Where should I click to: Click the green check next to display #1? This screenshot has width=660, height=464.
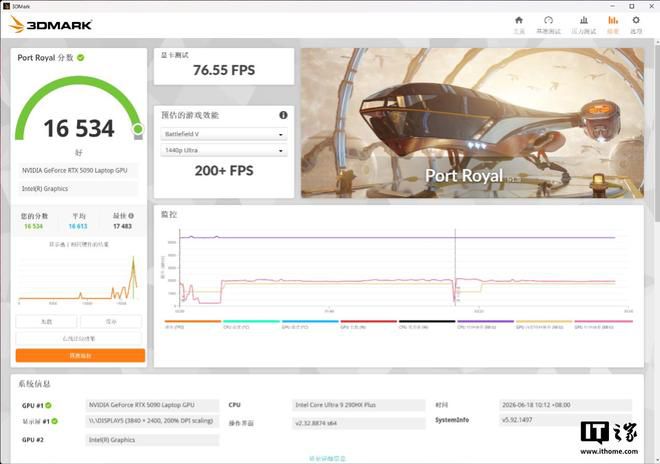[55, 421]
